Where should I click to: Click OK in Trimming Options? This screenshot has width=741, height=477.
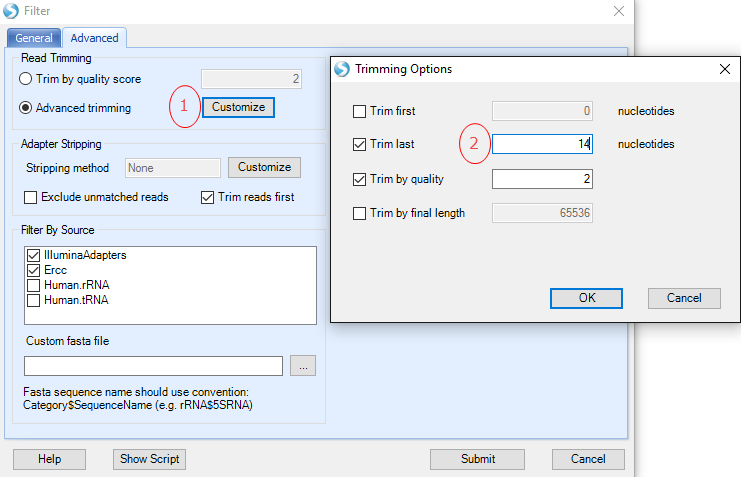(586, 298)
